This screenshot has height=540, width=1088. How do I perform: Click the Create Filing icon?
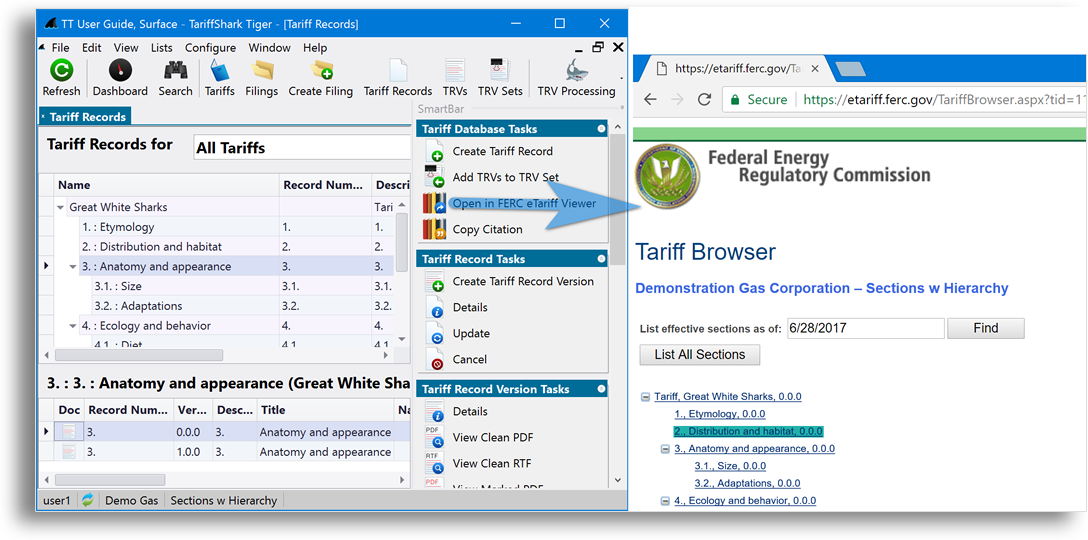(x=321, y=71)
